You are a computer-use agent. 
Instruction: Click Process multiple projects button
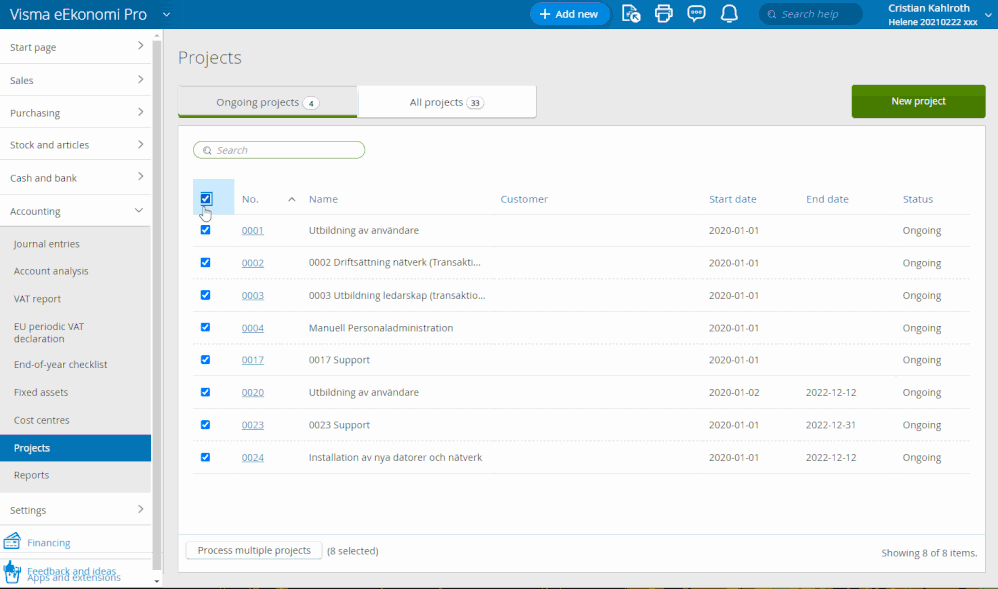click(254, 551)
